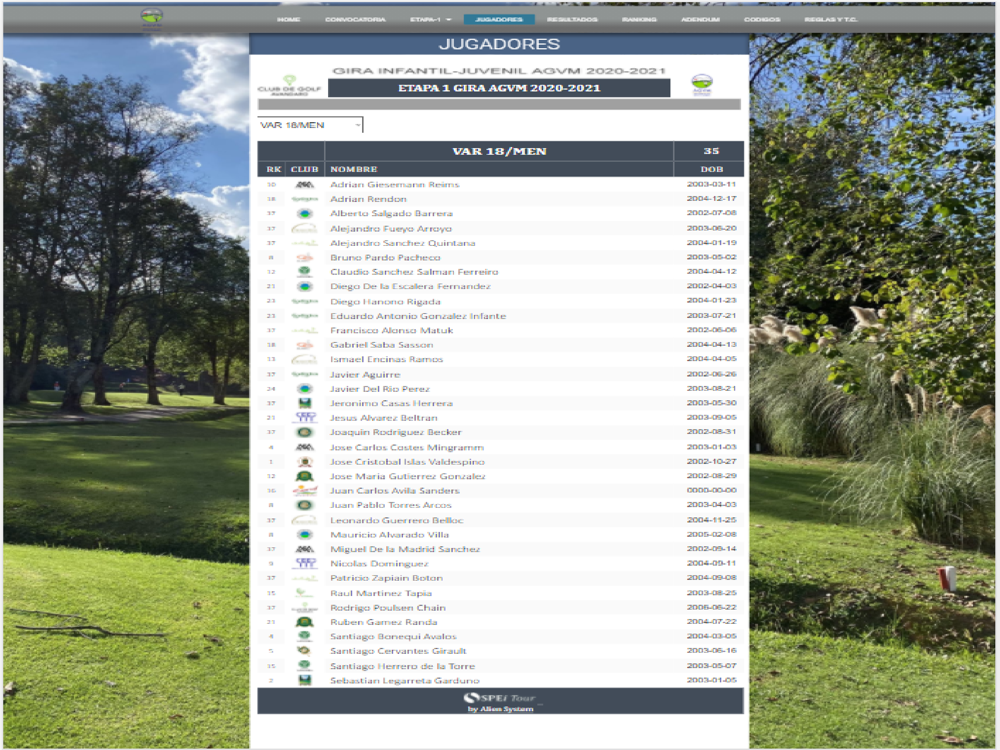This screenshot has width=1000, height=750.
Task: Click club icon for Juan Pablo Torres Arcos
Action: tap(305, 505)
